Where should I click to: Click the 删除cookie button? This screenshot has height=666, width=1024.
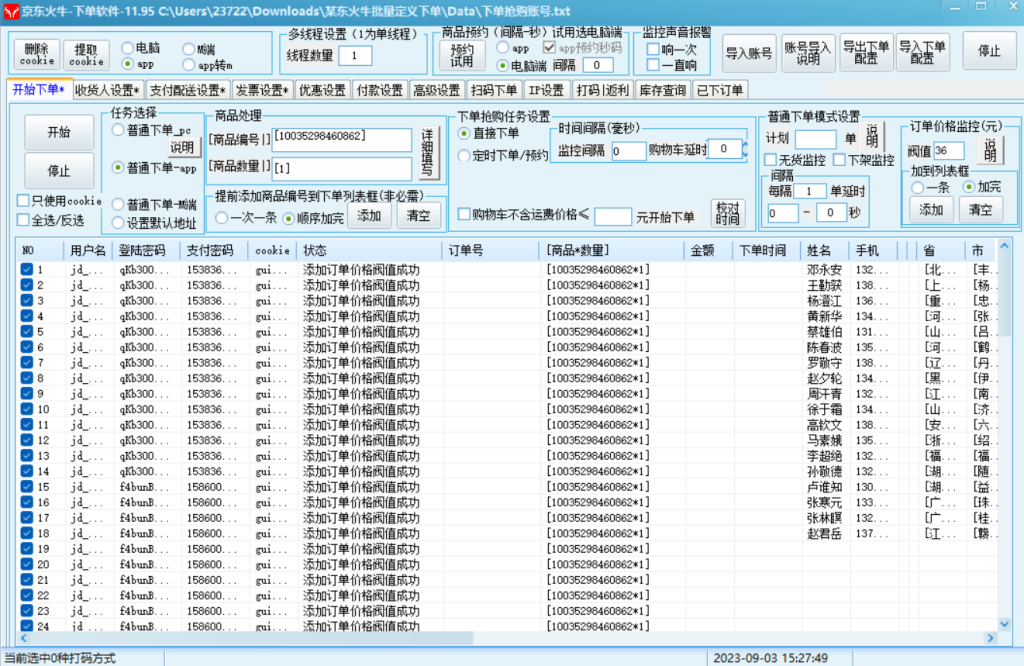pos(37,54)
